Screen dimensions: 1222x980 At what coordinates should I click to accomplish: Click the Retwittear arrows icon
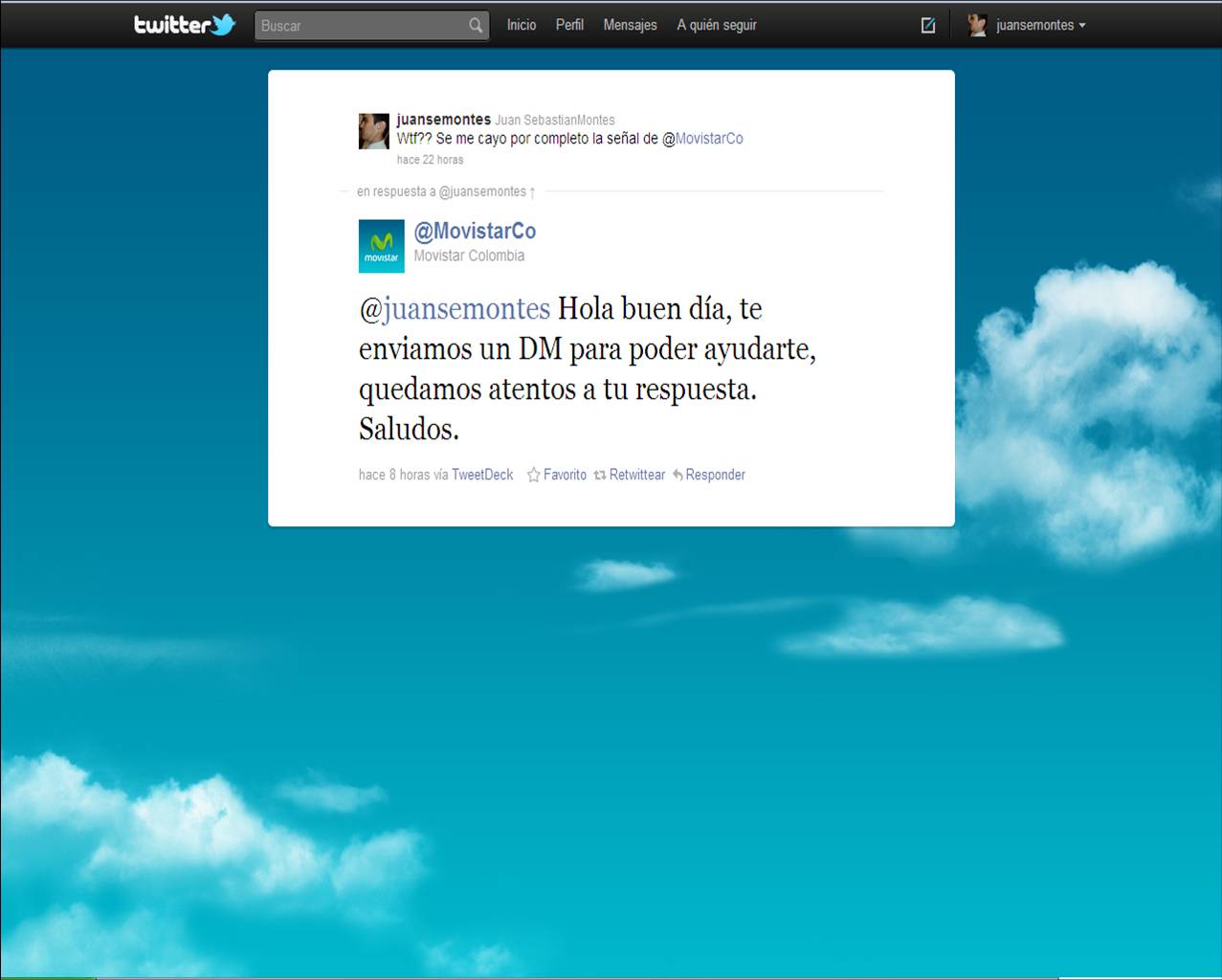coord(600,475)
